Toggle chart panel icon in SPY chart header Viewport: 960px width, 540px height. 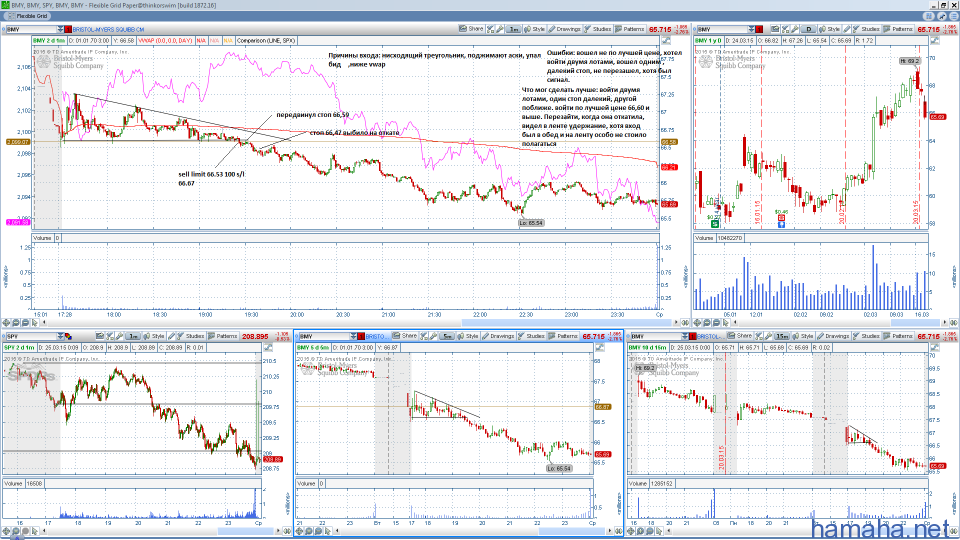(x=268, y=347)
